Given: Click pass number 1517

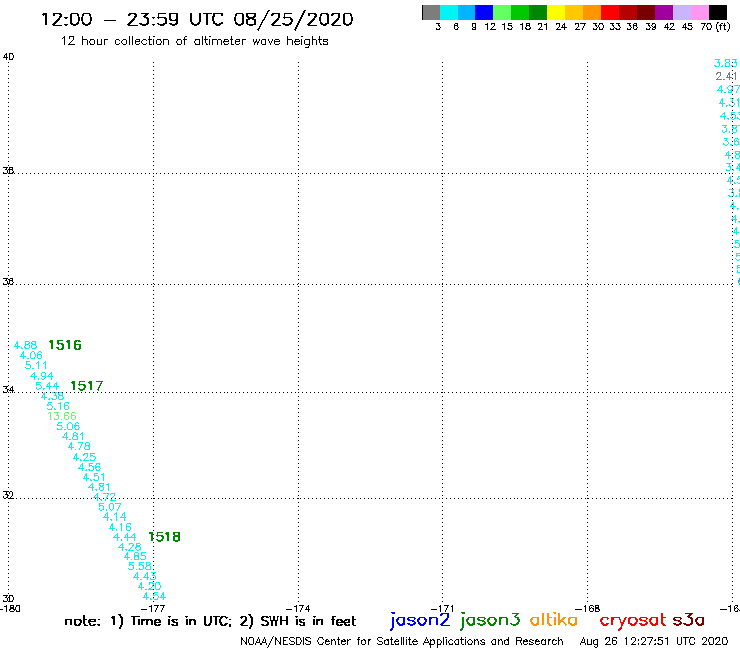Looking at the screenshot, I should point(86,386).
